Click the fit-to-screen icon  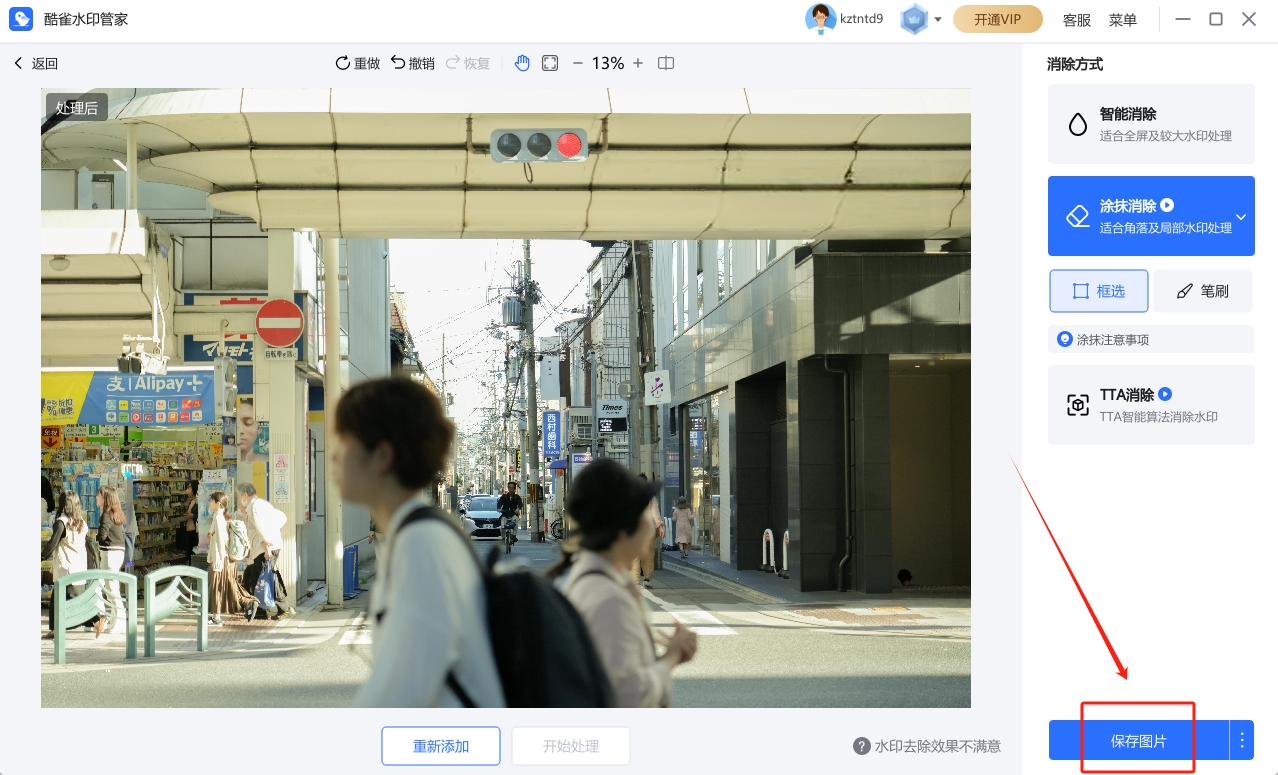(550, 63)
